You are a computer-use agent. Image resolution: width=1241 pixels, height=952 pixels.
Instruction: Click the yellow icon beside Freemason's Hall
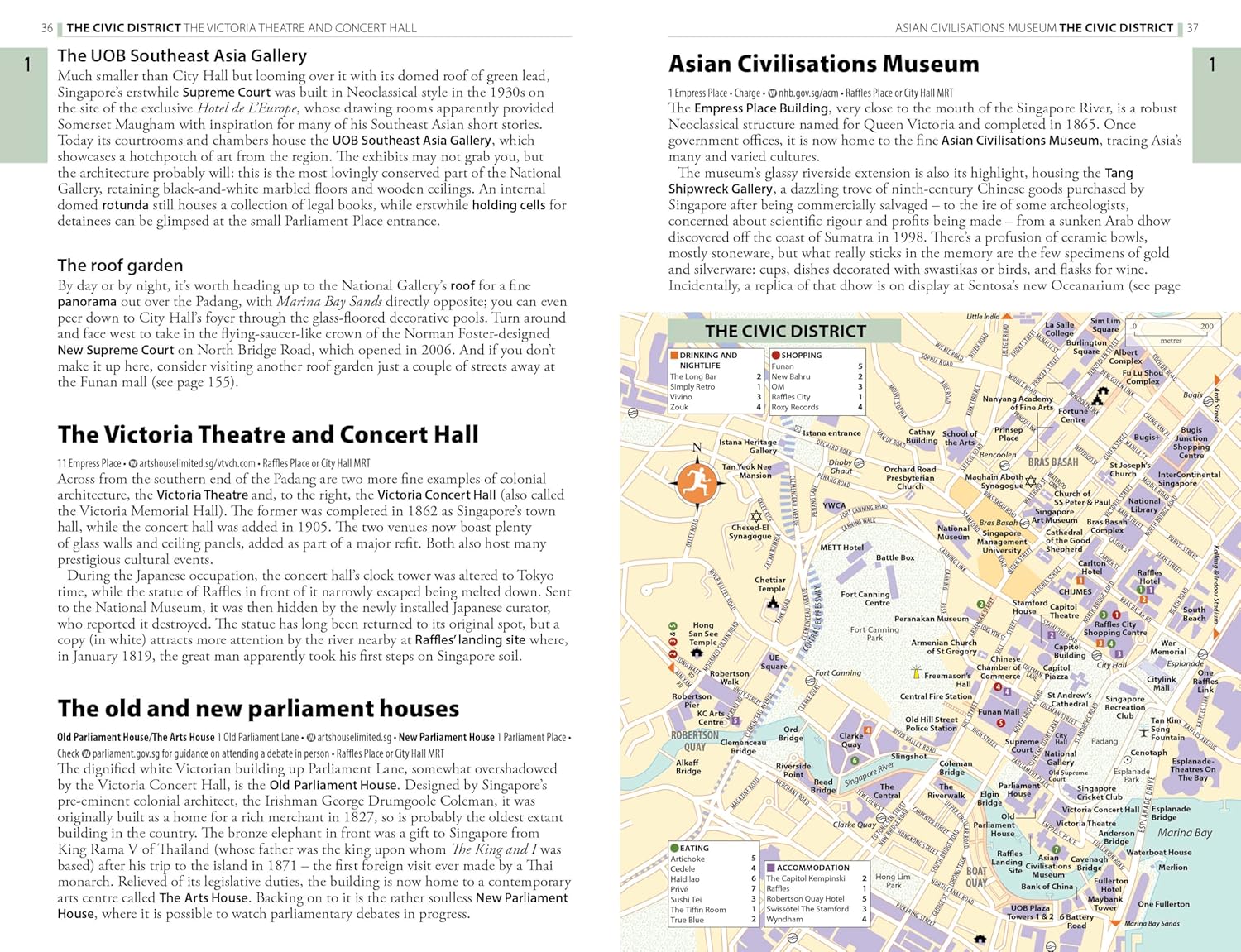click(916, 672)
